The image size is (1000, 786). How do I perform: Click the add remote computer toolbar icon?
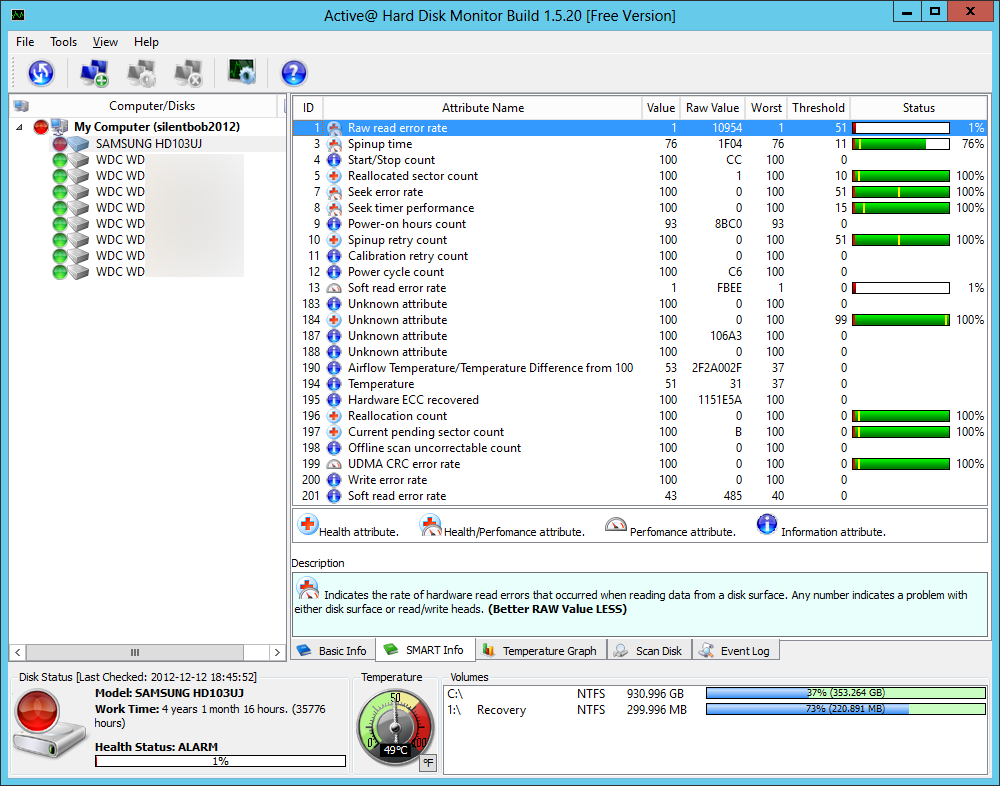[x=94, y=73]
